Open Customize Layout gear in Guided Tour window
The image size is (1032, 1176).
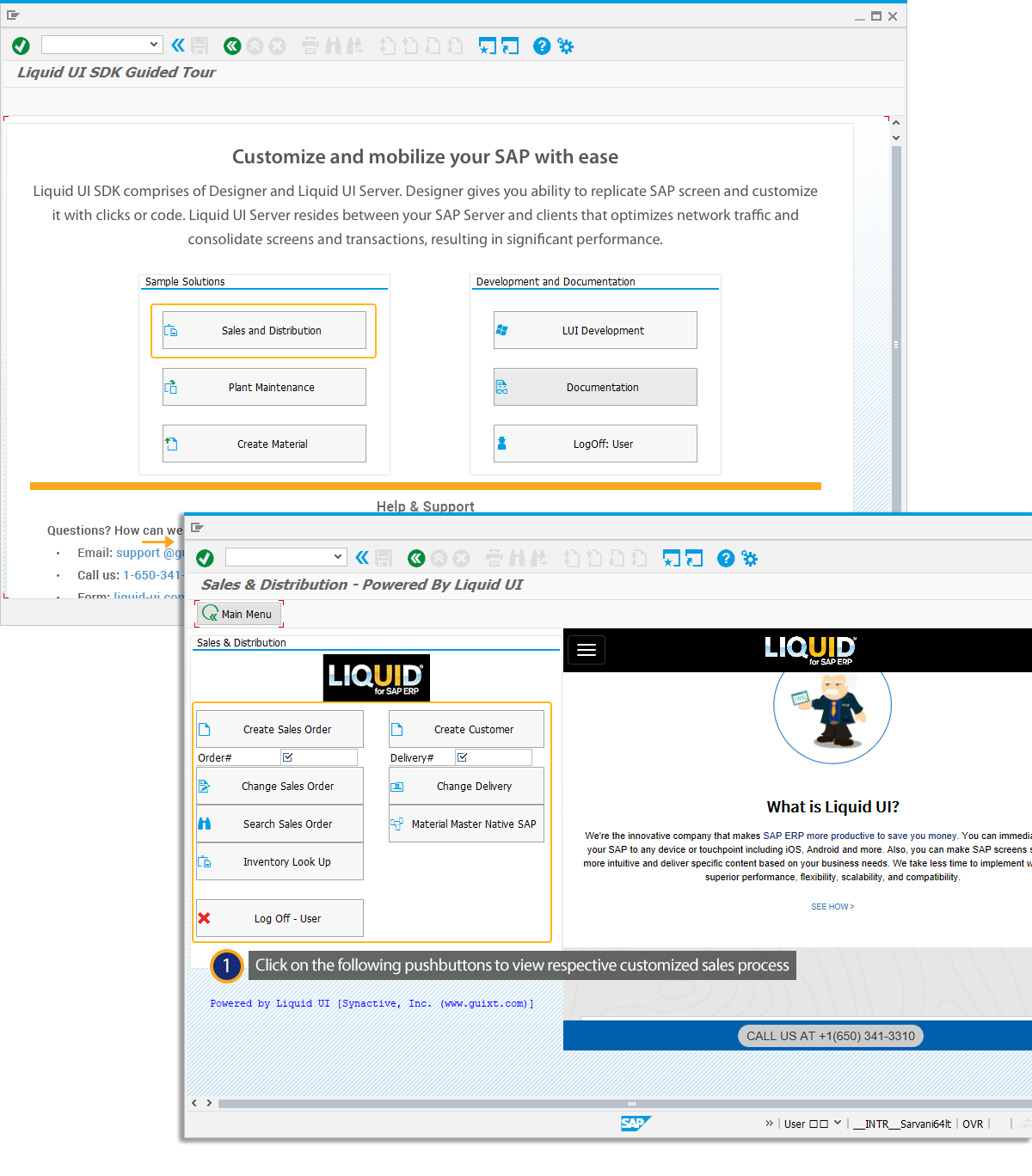click(x=565, y=46)
